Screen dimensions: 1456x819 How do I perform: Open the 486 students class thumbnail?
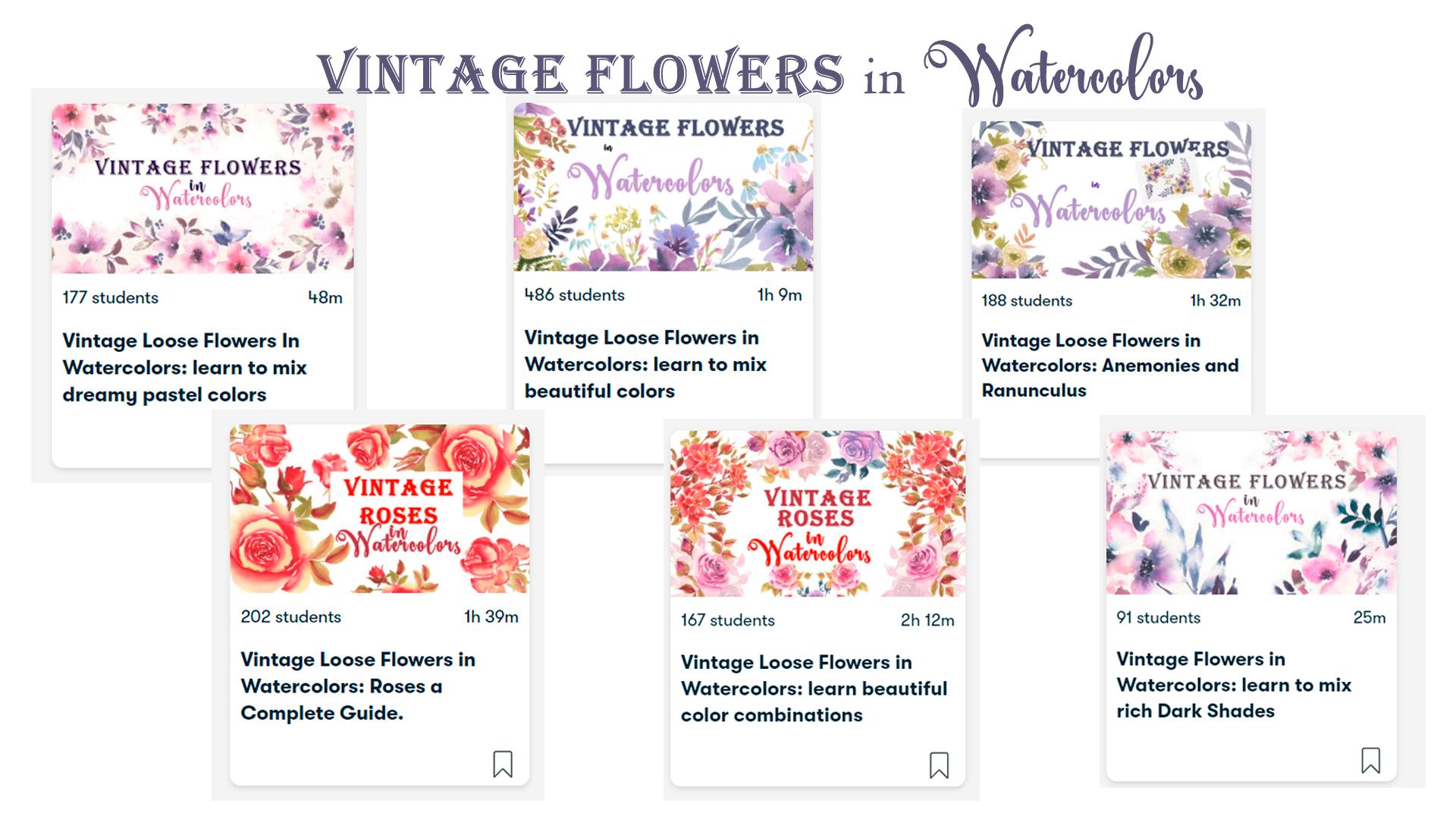pos(663,187)
